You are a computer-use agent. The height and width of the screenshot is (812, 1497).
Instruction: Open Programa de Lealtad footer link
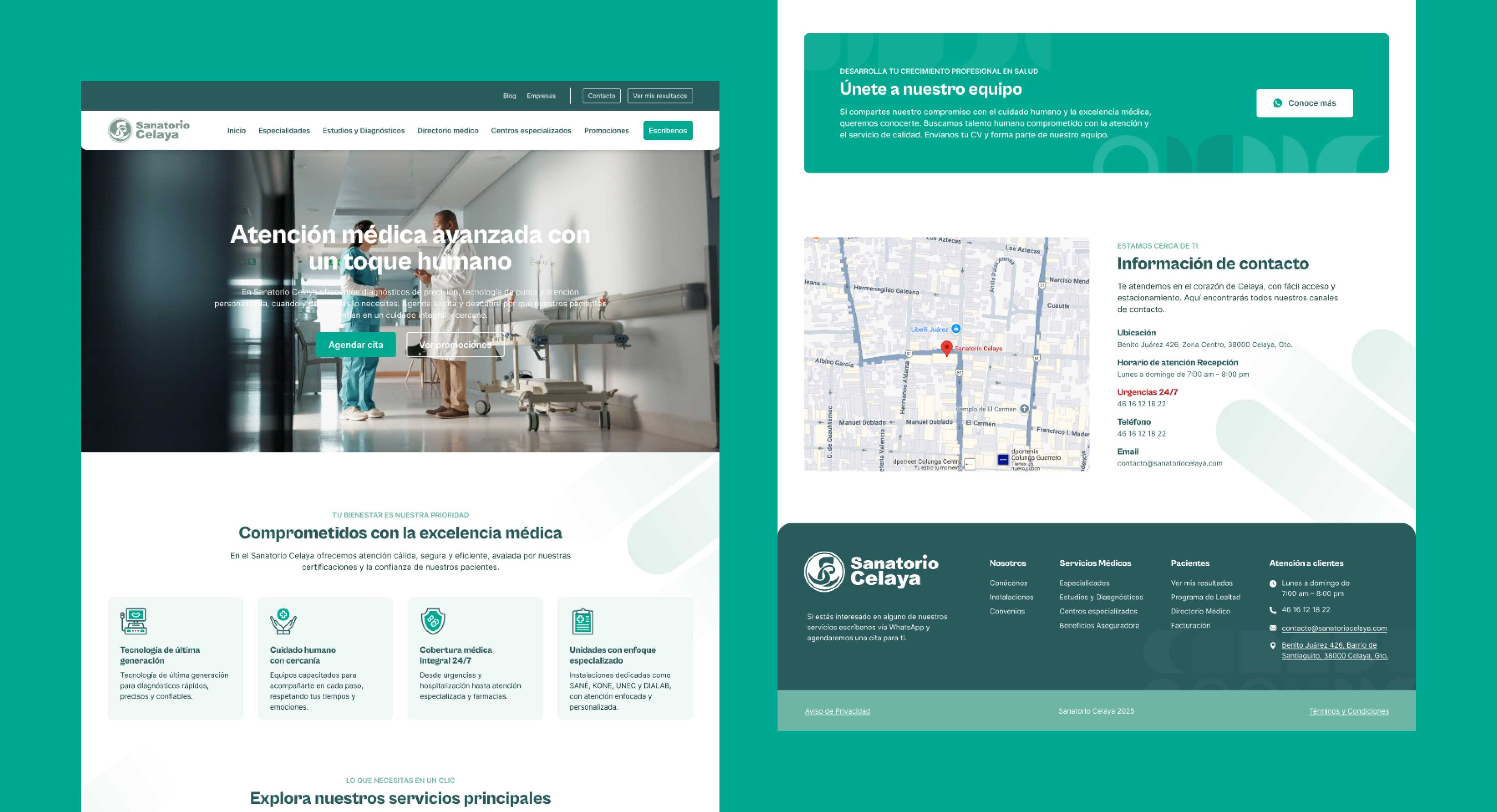tap(1205, 597)
